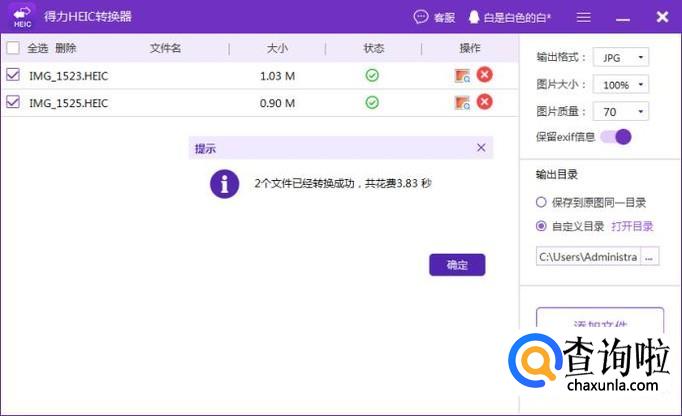The width and height of the screenshot is (682, 416).
Task: Click the 删除 delete link in header
Action: tap(66, 48)
